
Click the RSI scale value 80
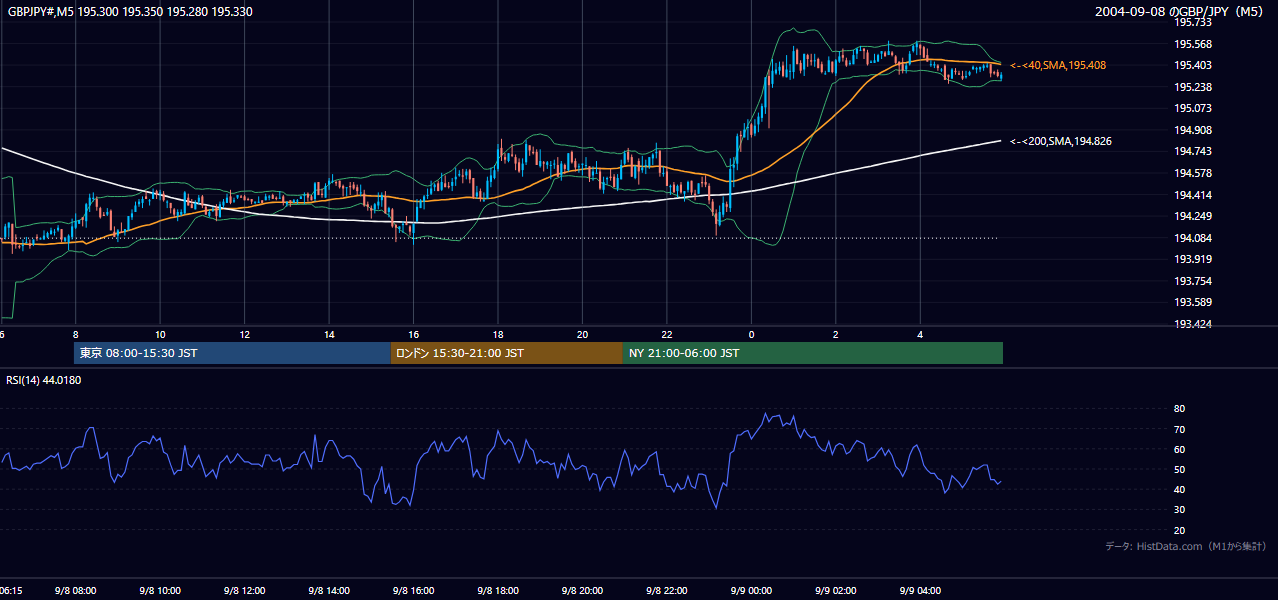tap(1179, 409)
